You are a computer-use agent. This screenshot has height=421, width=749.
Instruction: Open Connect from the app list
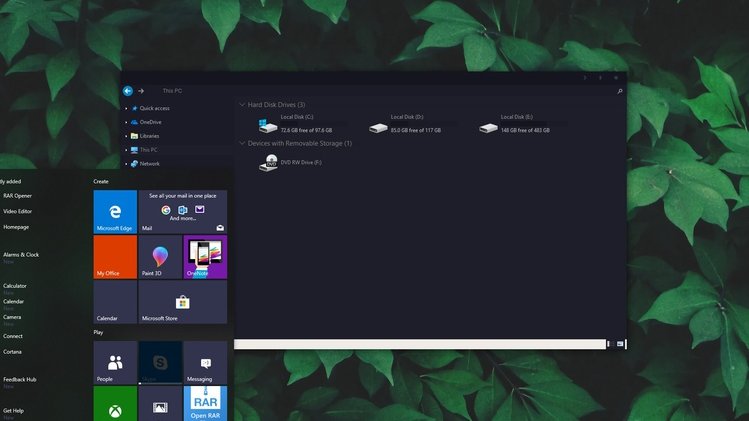[13, 336]
